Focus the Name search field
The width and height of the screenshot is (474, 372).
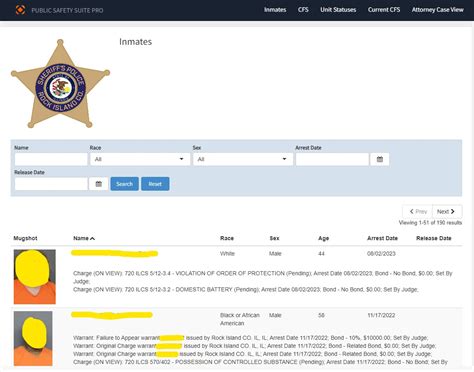[x=51, y=159]
